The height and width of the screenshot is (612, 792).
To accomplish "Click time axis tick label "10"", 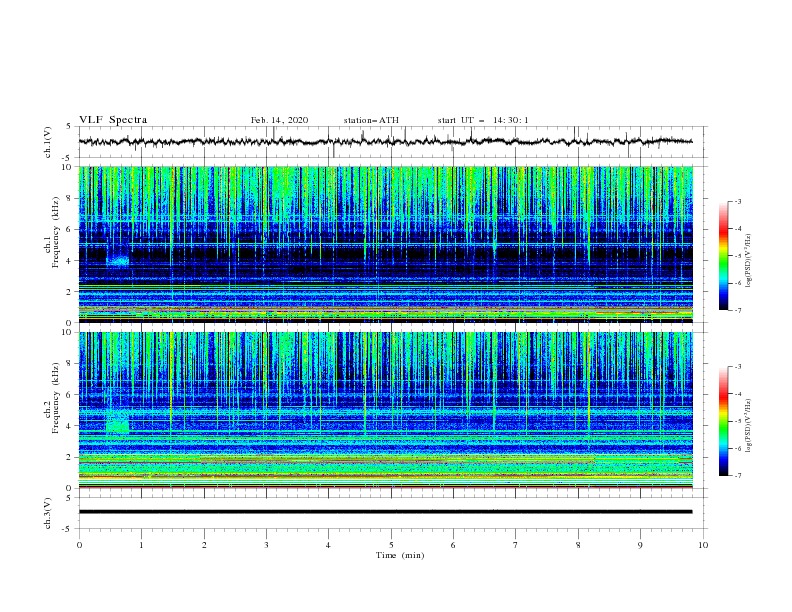I will 703,545.
